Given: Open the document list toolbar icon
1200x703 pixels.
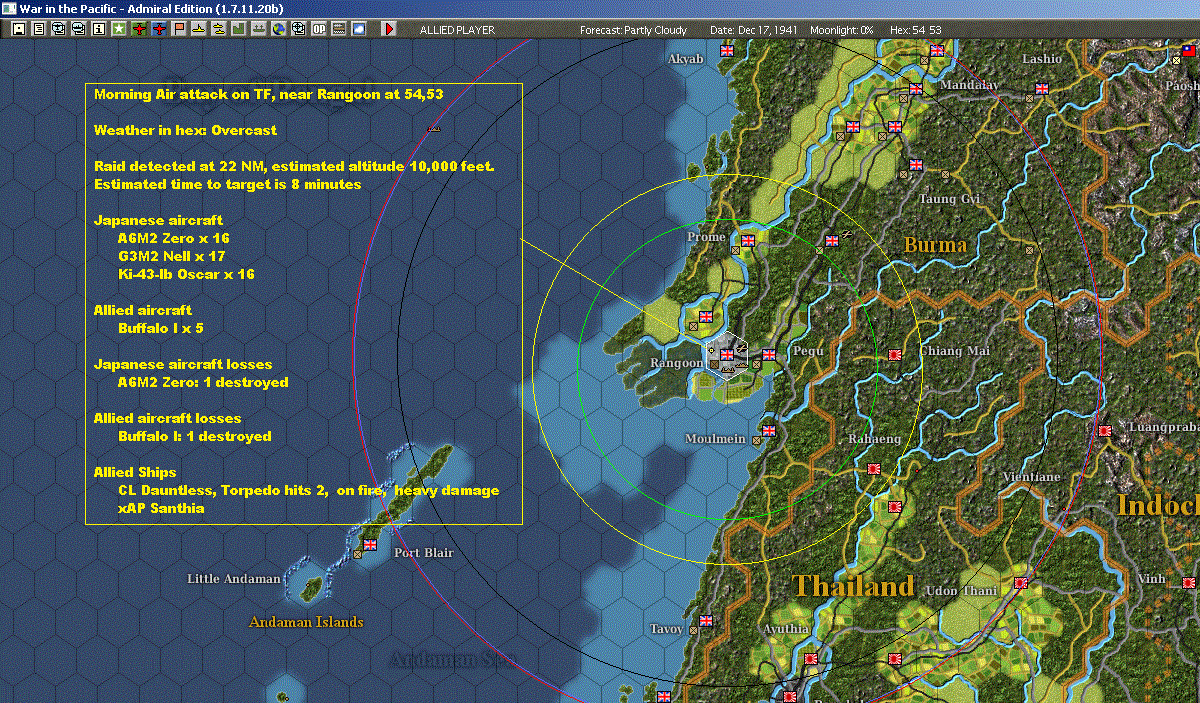Looking at the screenshot, I should coord(39,29).
